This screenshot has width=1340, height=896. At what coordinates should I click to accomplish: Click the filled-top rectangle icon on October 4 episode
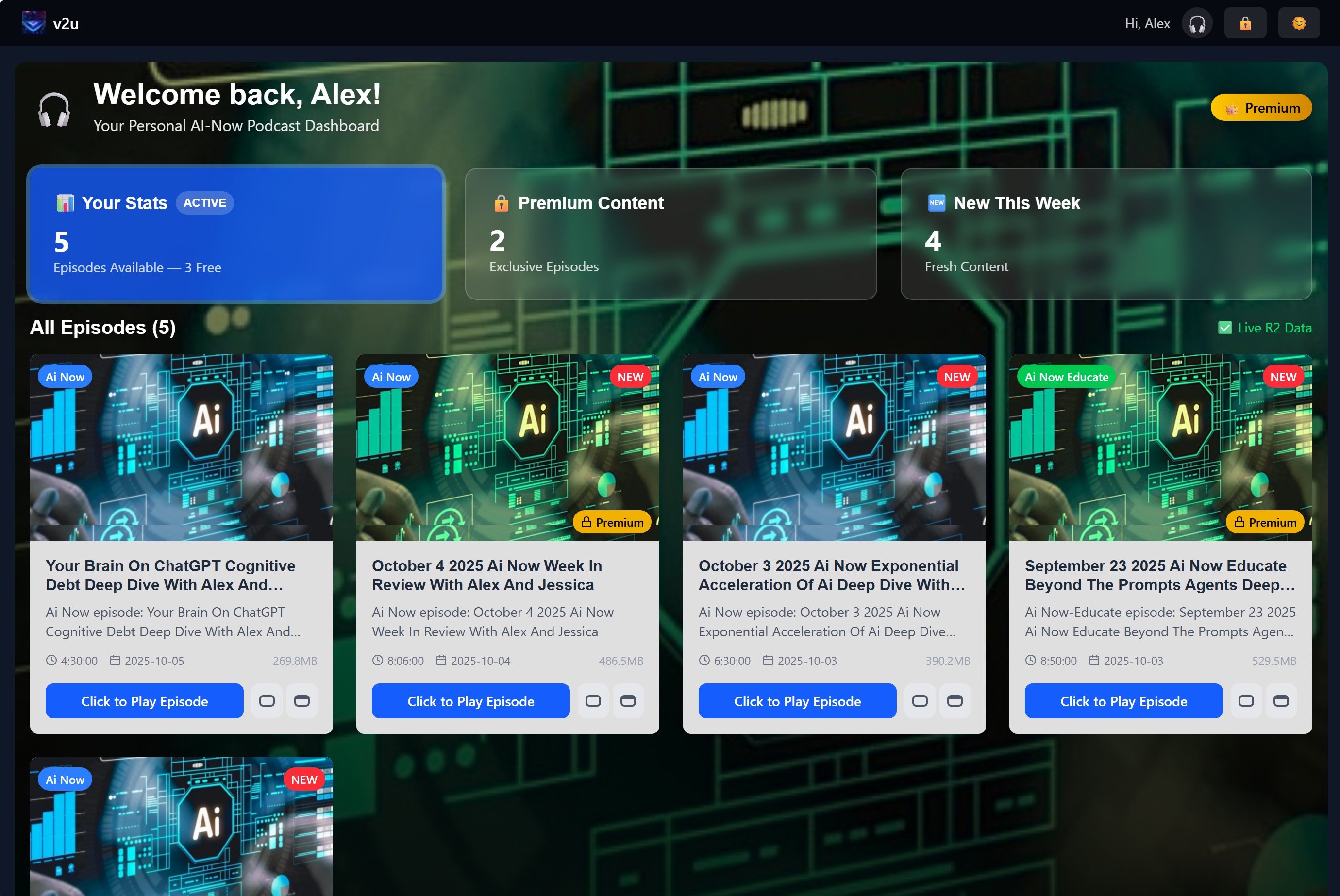[x=628, y=700]
